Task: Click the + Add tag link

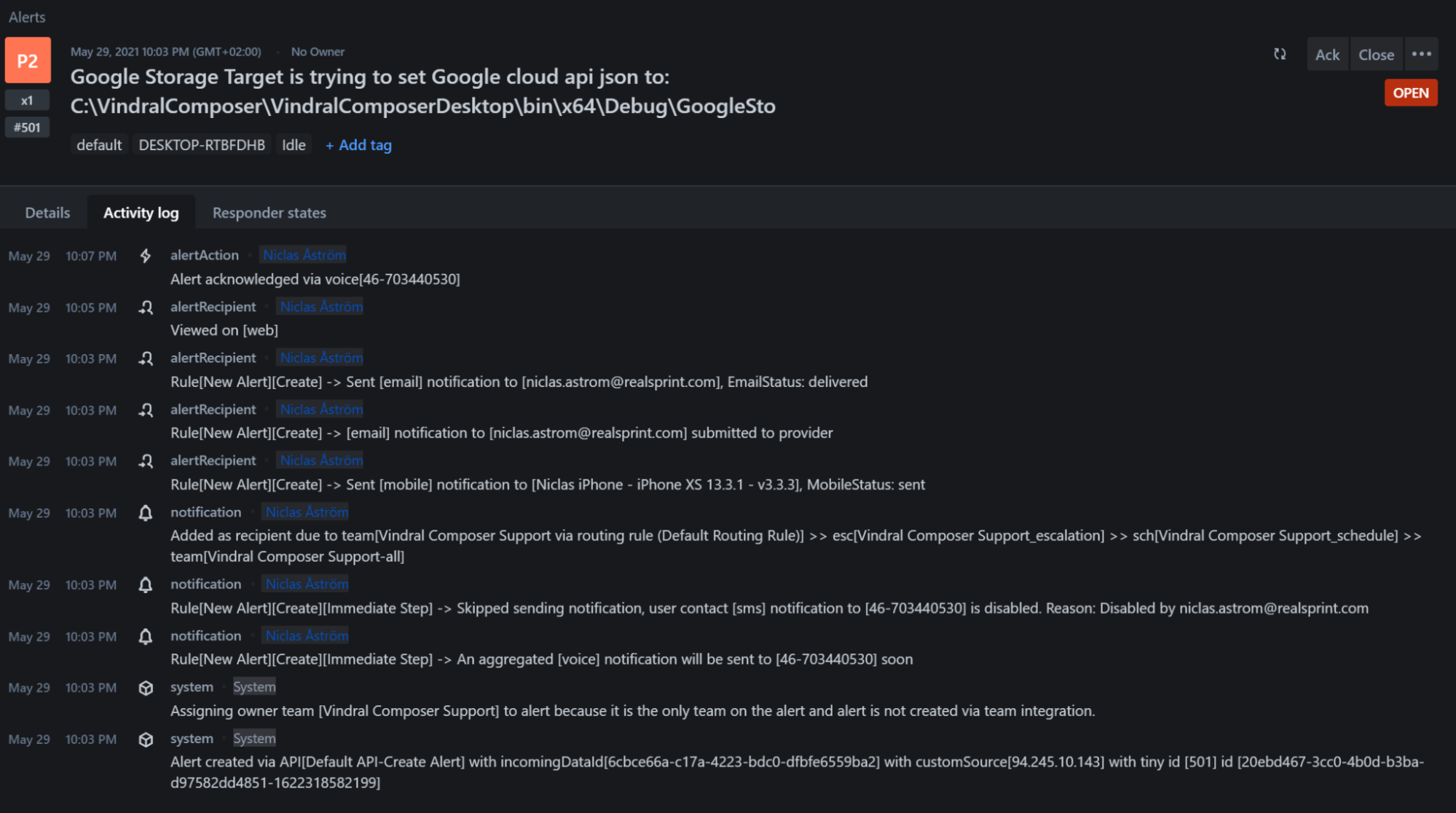Action: coord(358,145)
